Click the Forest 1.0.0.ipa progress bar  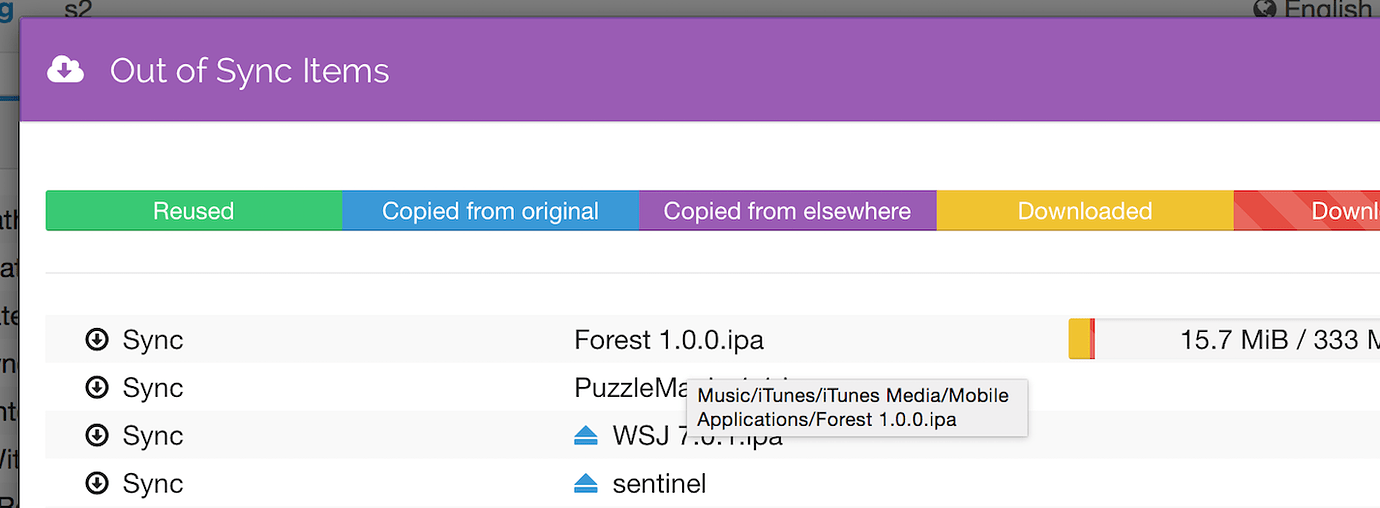click(1224, 339)
